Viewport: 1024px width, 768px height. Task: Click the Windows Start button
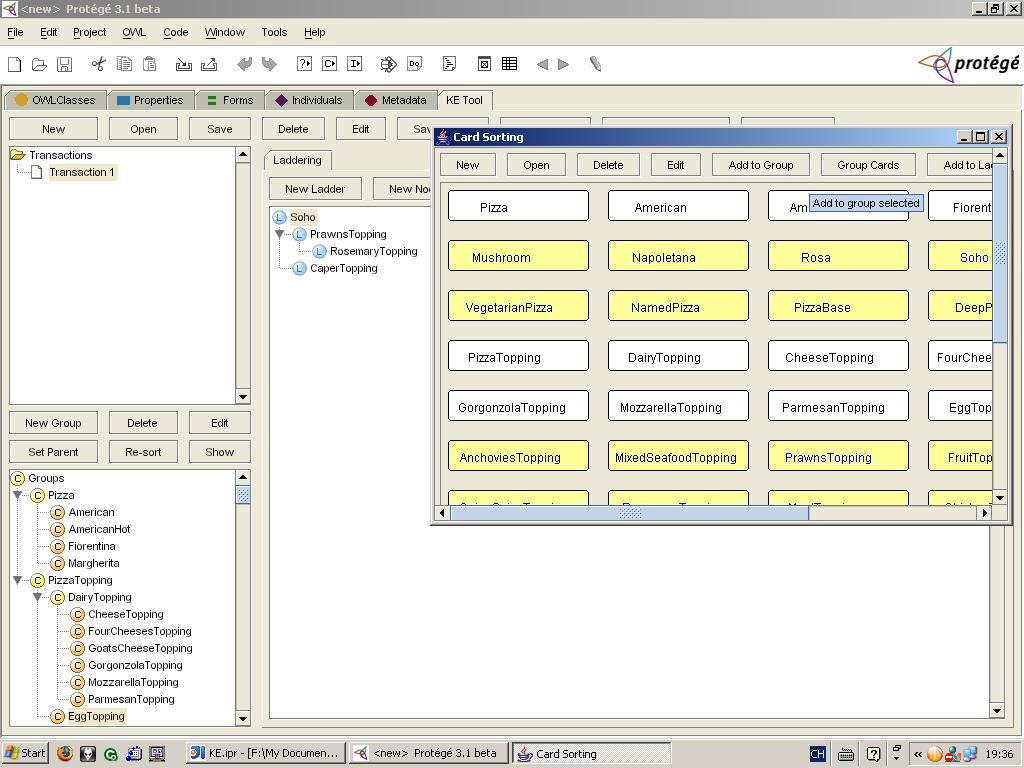pos(26,753)
